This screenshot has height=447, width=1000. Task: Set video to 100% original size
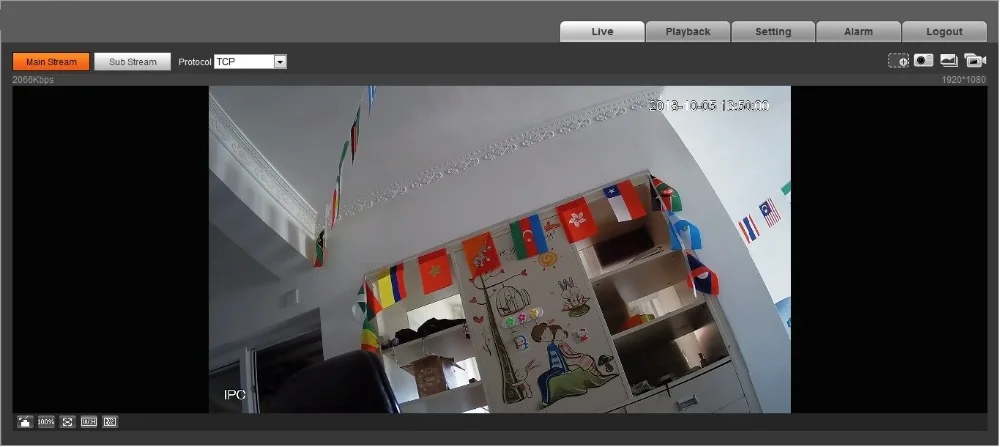coord(46,421)
